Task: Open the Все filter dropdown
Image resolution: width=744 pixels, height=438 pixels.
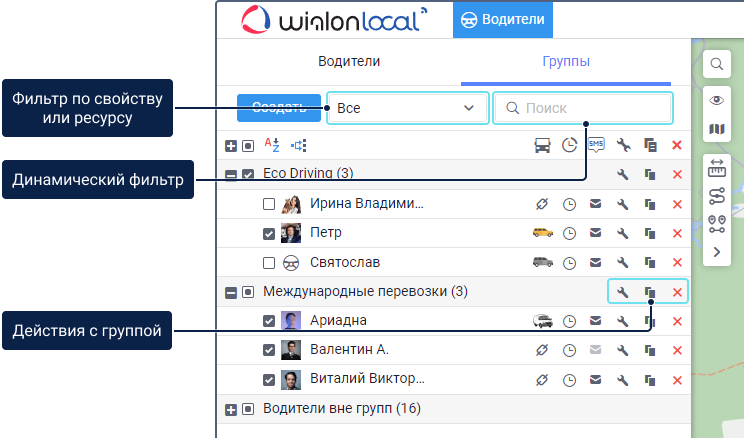Action: point(408,108)
